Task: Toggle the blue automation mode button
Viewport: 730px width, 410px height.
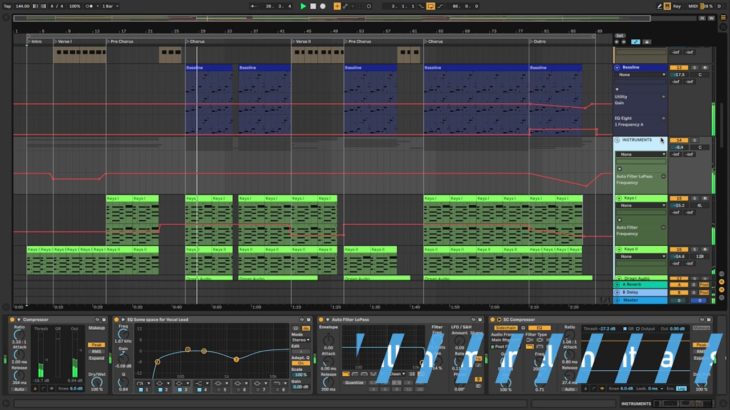Action: (635, 42)
